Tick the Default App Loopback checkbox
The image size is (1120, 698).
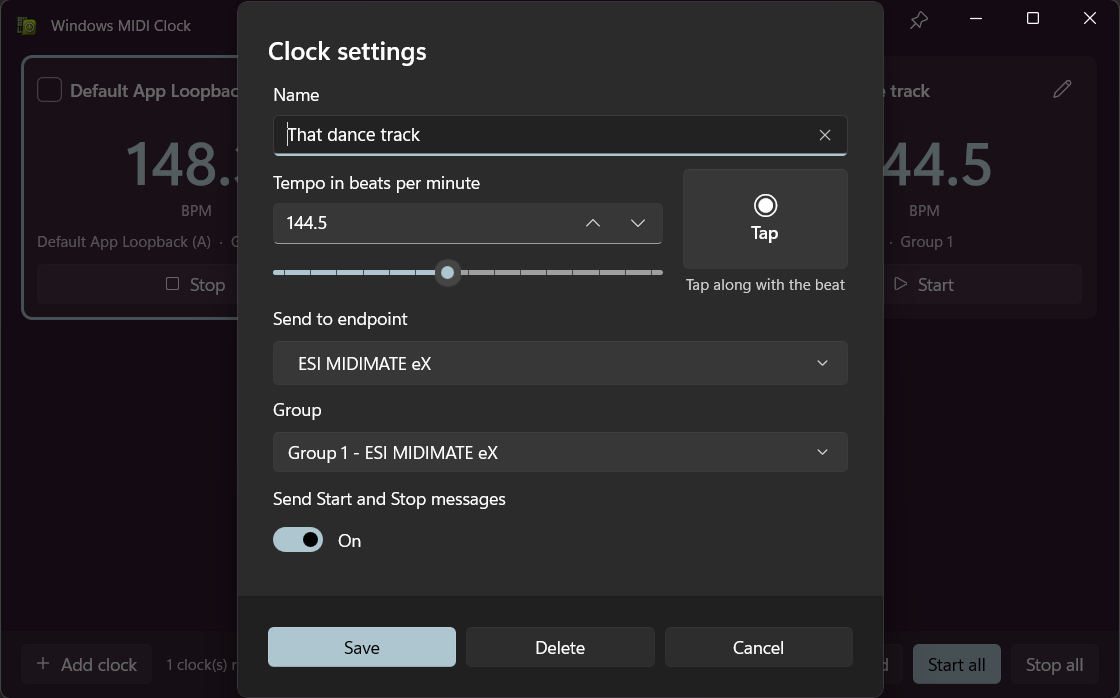pos(49,90)
